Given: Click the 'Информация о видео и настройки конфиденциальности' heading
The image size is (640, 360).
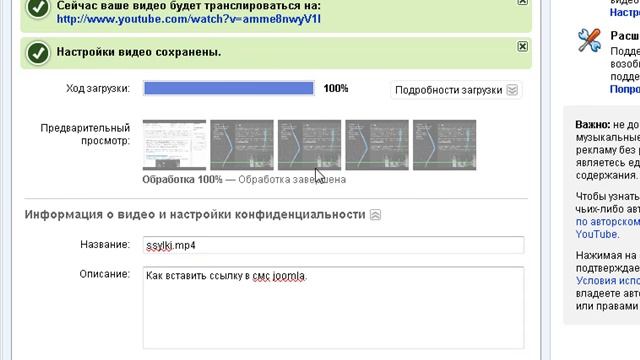Looking at the screenshot, I should [x=195, y=215].
